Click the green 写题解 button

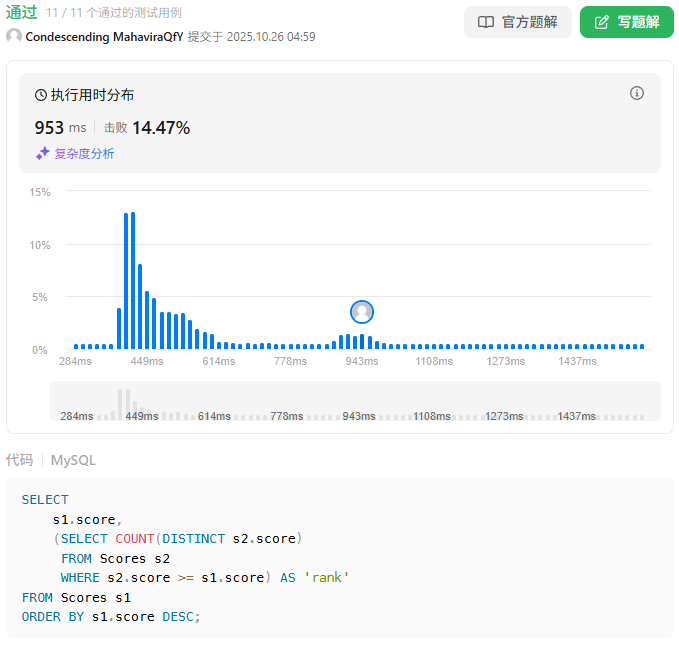626,22
